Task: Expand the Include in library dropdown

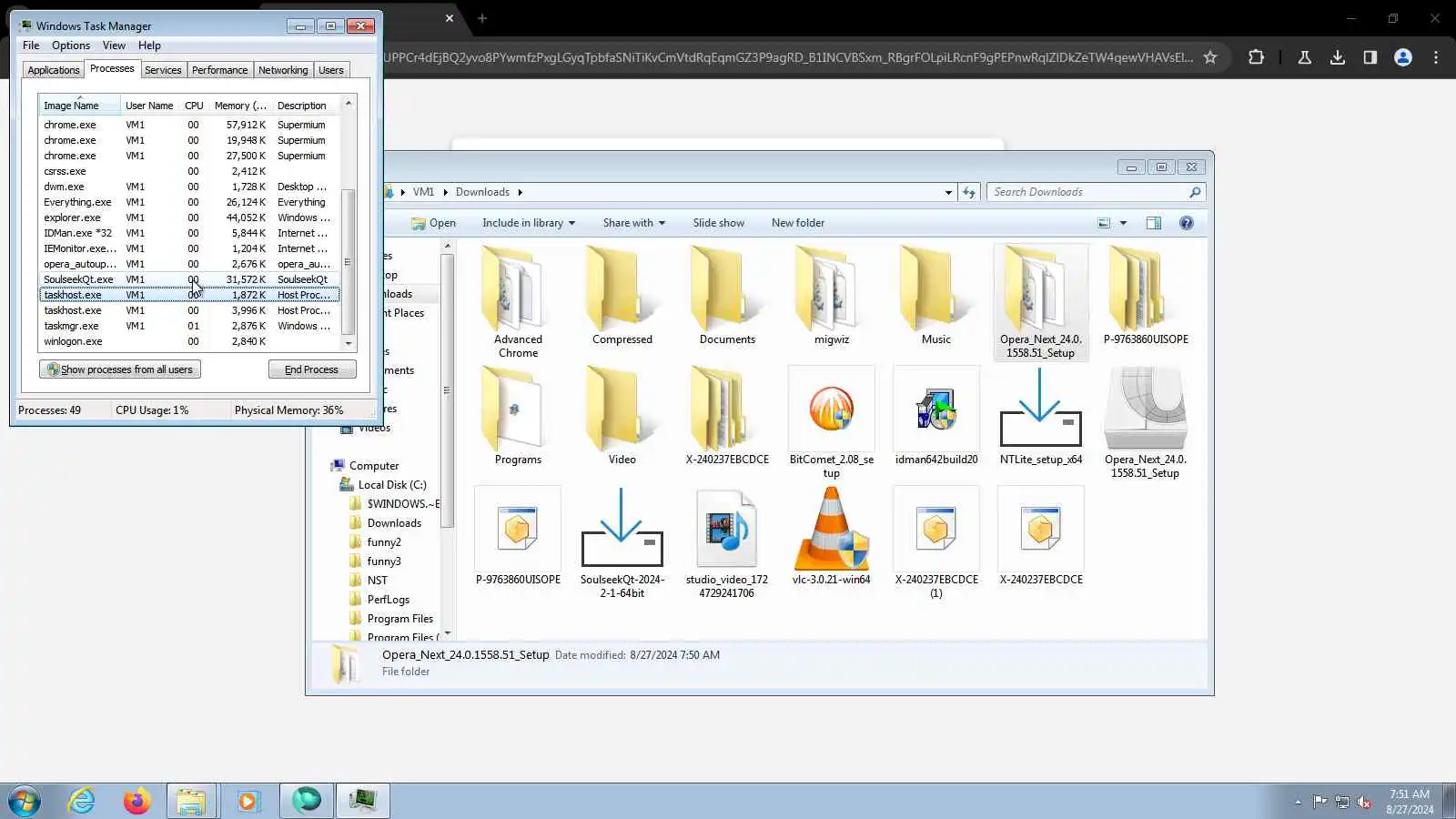Action: [x=529, y=223]
